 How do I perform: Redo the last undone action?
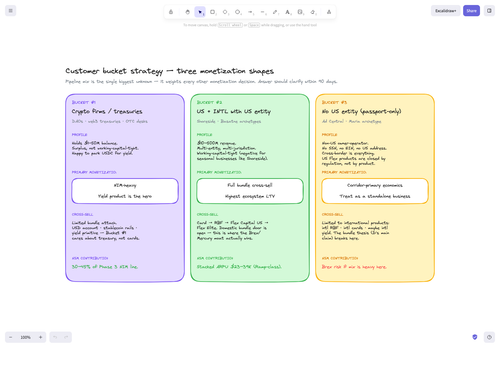tap(66, 337)
